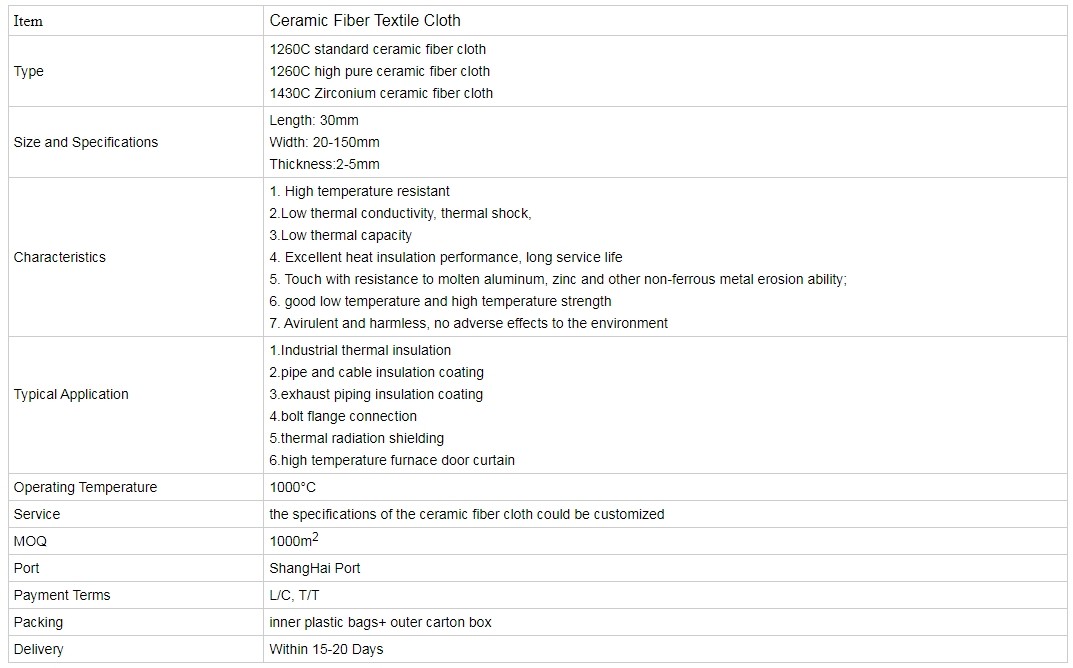Click the '1000°C' operating temperature value
This screenshot has height=668, width=1073.
pos(292,487)
